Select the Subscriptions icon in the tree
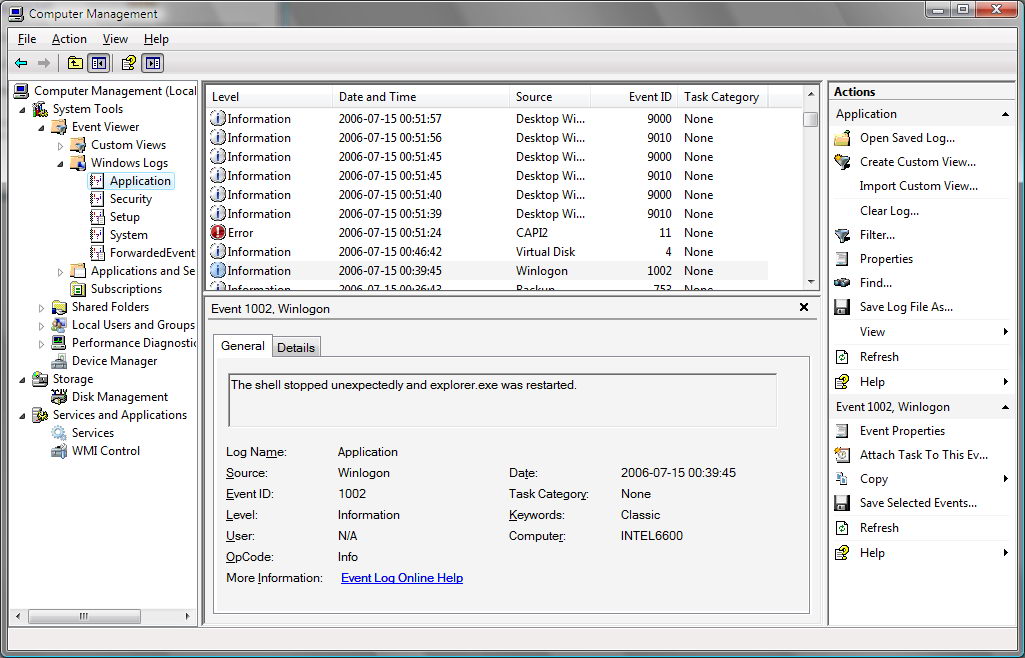The height and width of the screenshot is (658, 1025). 78,289
